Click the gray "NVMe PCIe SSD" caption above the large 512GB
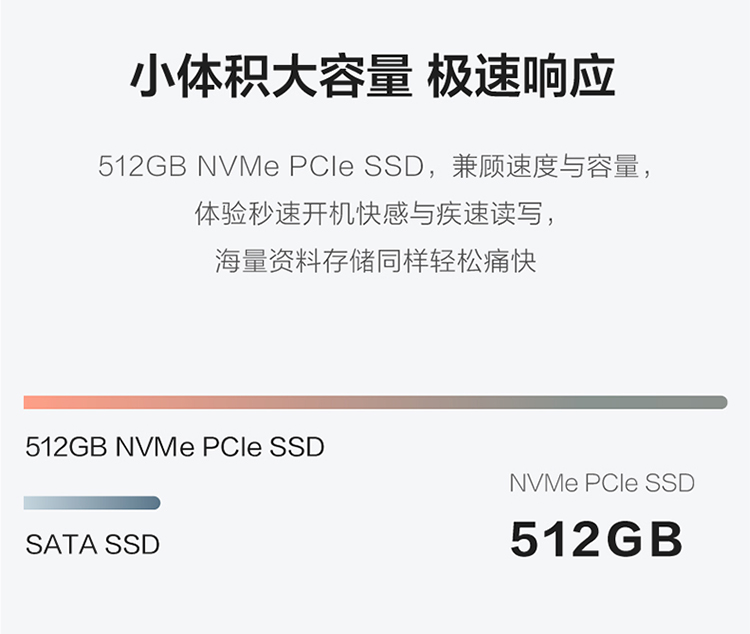The image size is (750, 634). (602, 483)
